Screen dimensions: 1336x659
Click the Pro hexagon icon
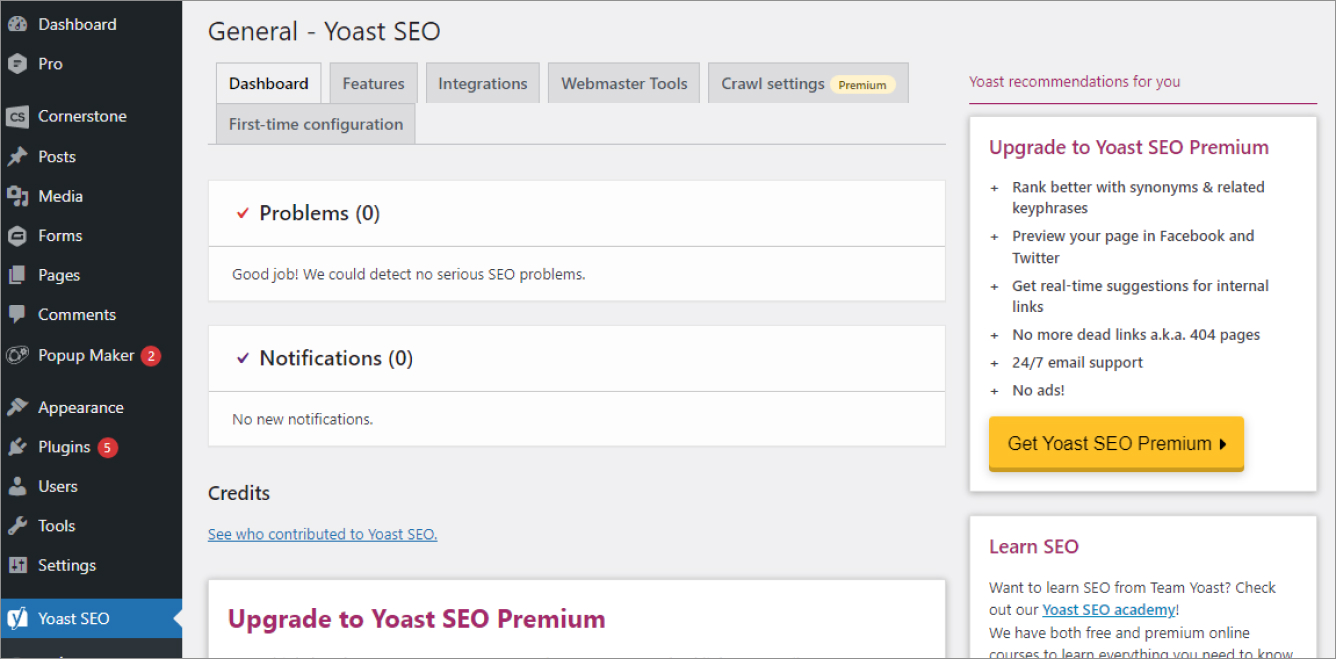(17, 64)
